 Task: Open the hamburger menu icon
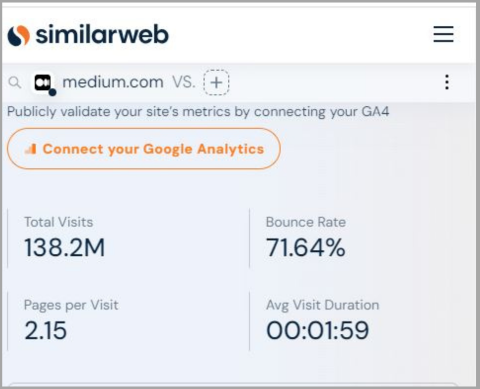coord(443,34)
